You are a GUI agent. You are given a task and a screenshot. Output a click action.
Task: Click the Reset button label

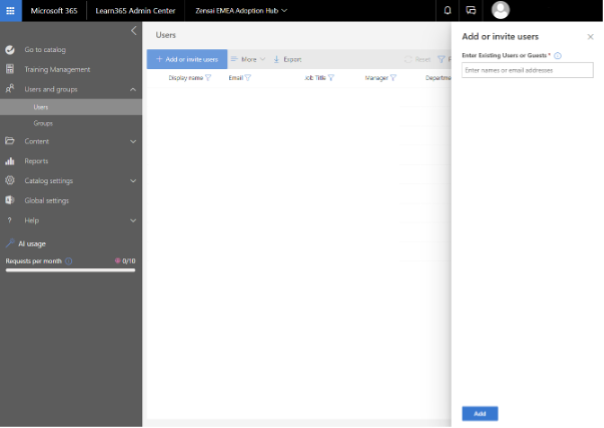423,59
